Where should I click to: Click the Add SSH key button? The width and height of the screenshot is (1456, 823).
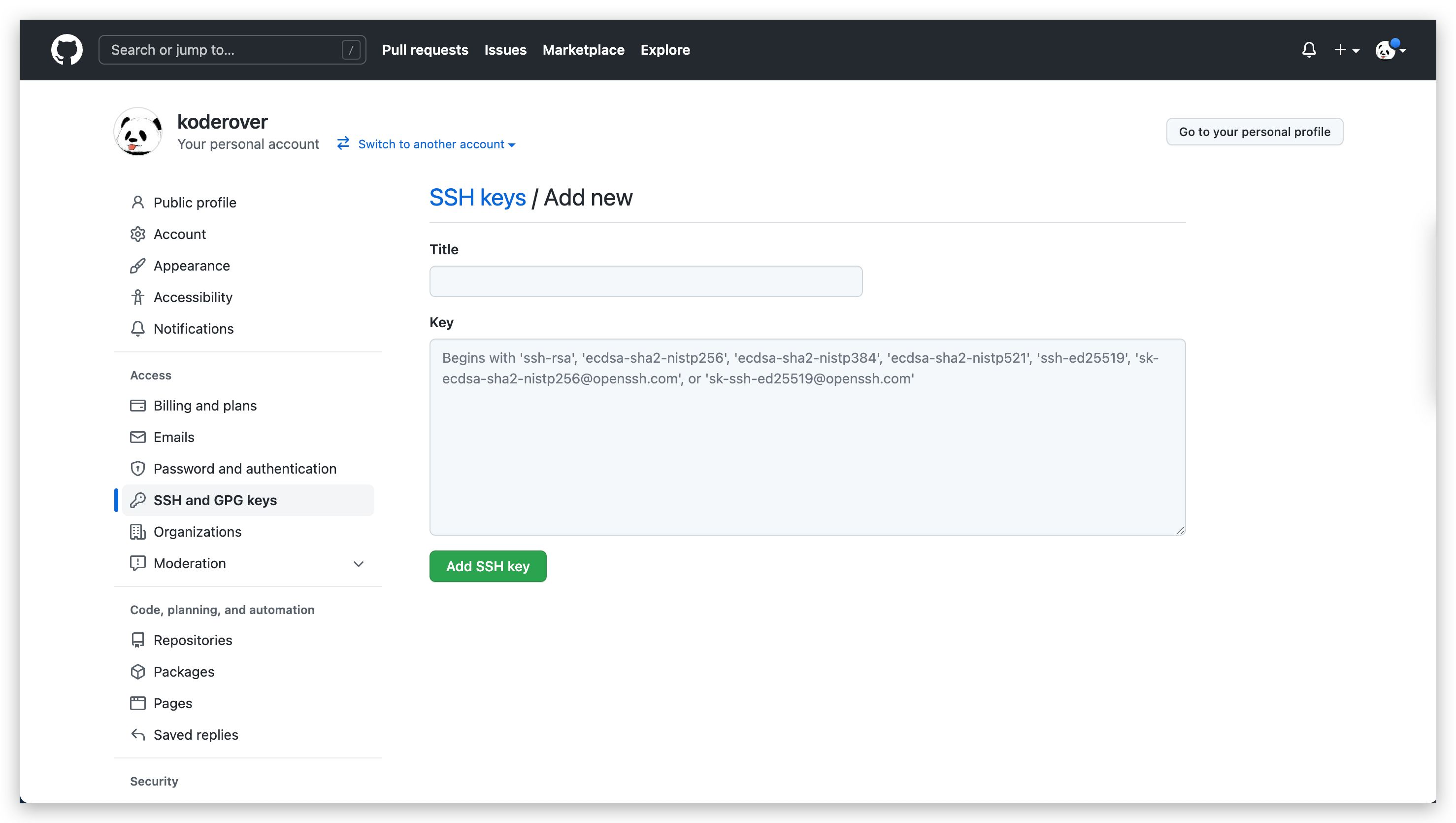tap(487, 566)
